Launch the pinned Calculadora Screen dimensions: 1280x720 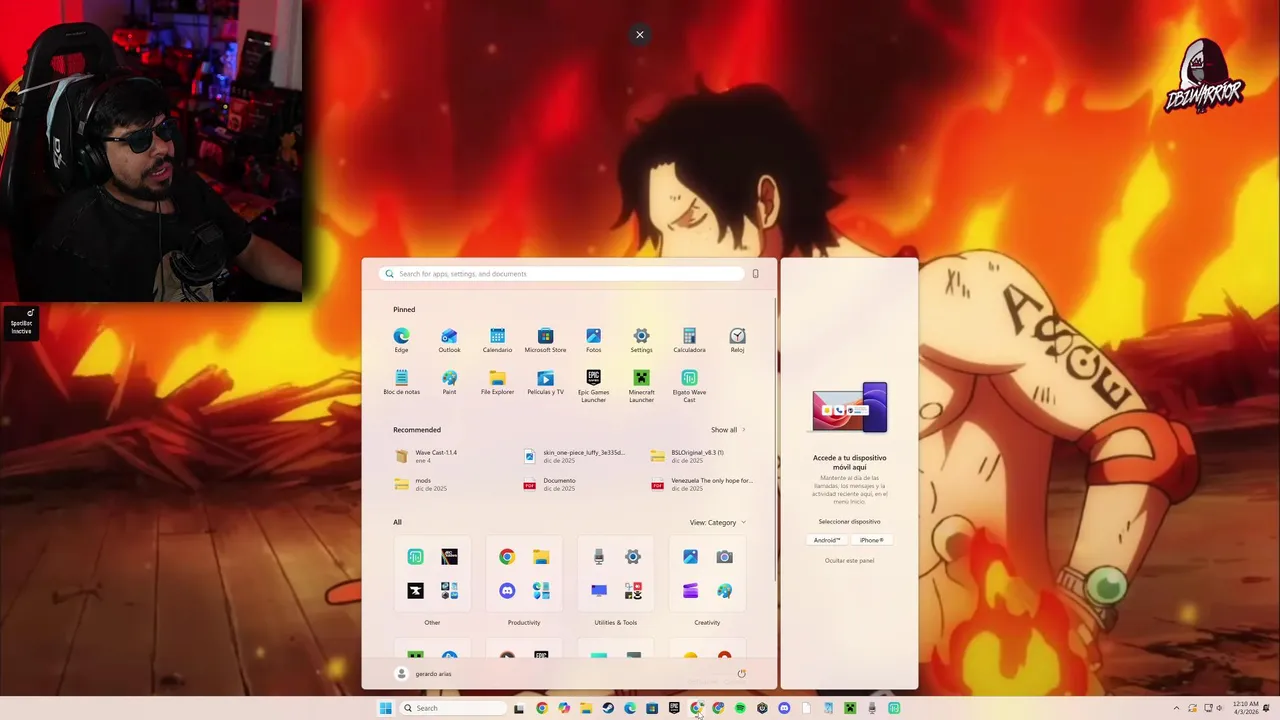pos(689,340)
